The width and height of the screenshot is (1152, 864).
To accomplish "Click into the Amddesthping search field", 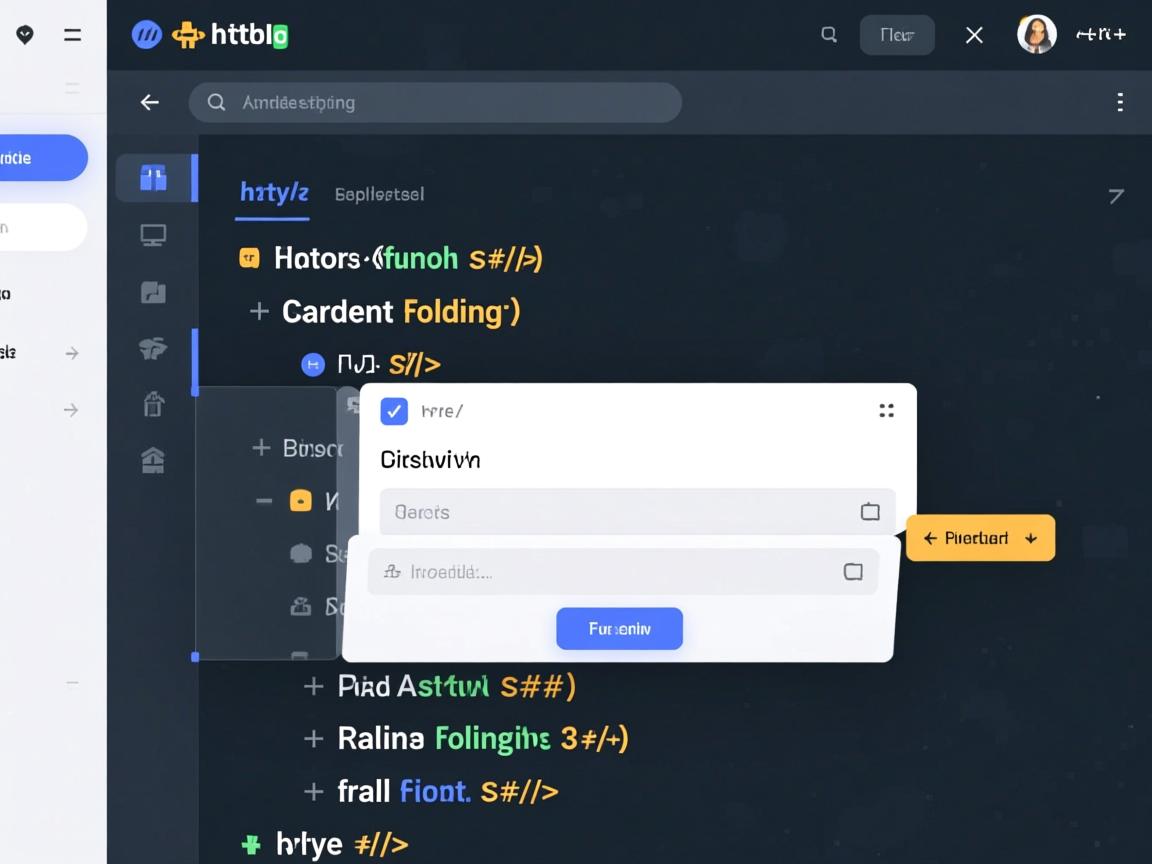I will pos(450,102).
